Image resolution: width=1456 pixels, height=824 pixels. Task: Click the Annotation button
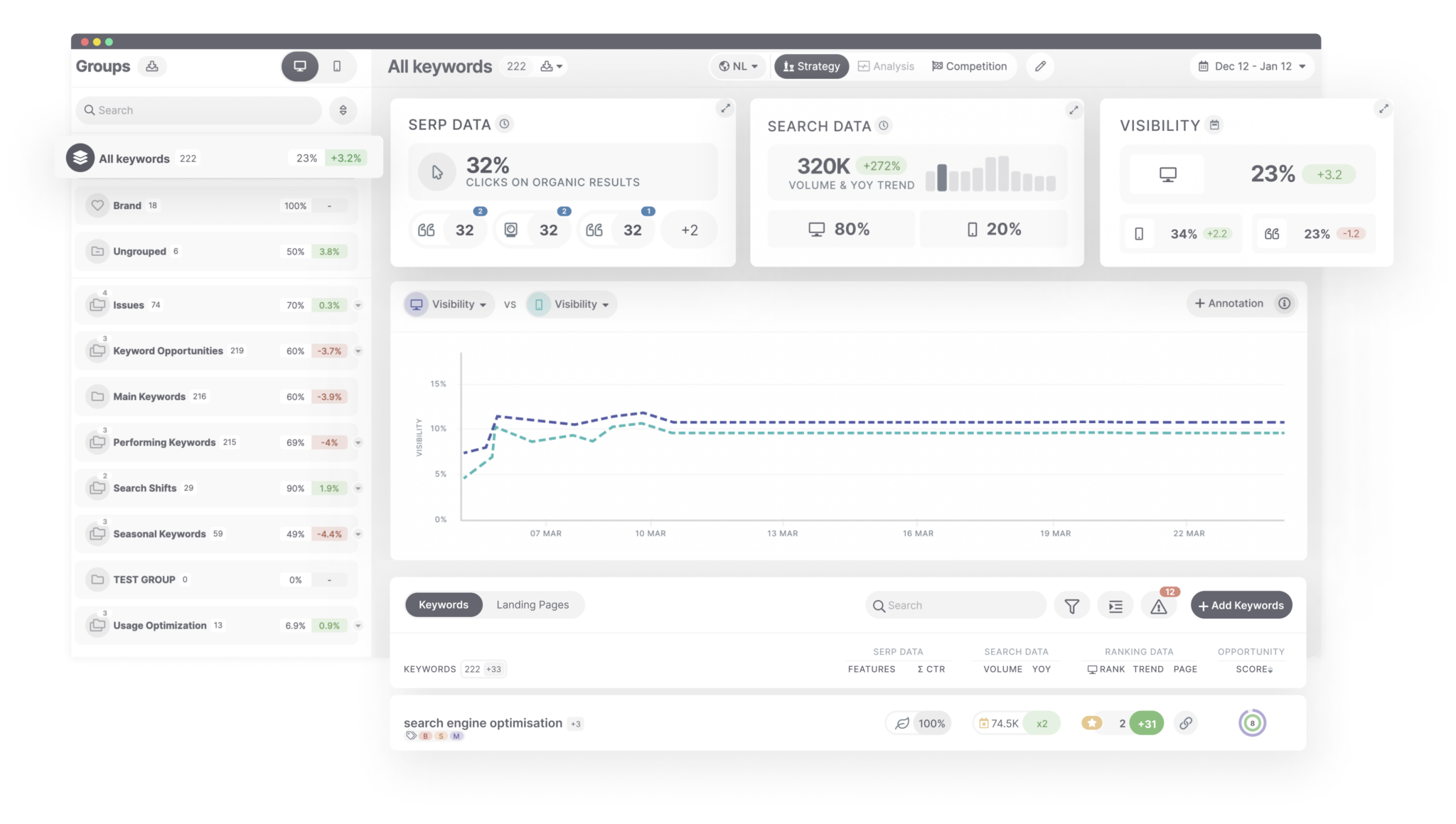[1229, 304]
